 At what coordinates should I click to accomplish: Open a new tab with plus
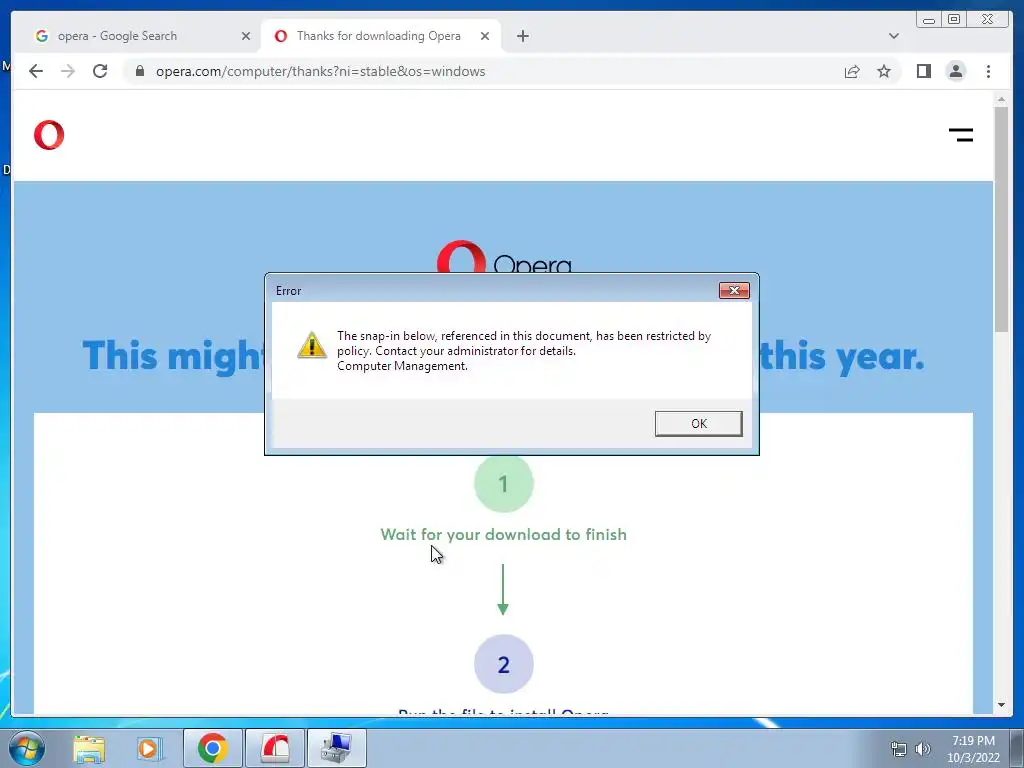pyautogui.click(x=522, y=36)
